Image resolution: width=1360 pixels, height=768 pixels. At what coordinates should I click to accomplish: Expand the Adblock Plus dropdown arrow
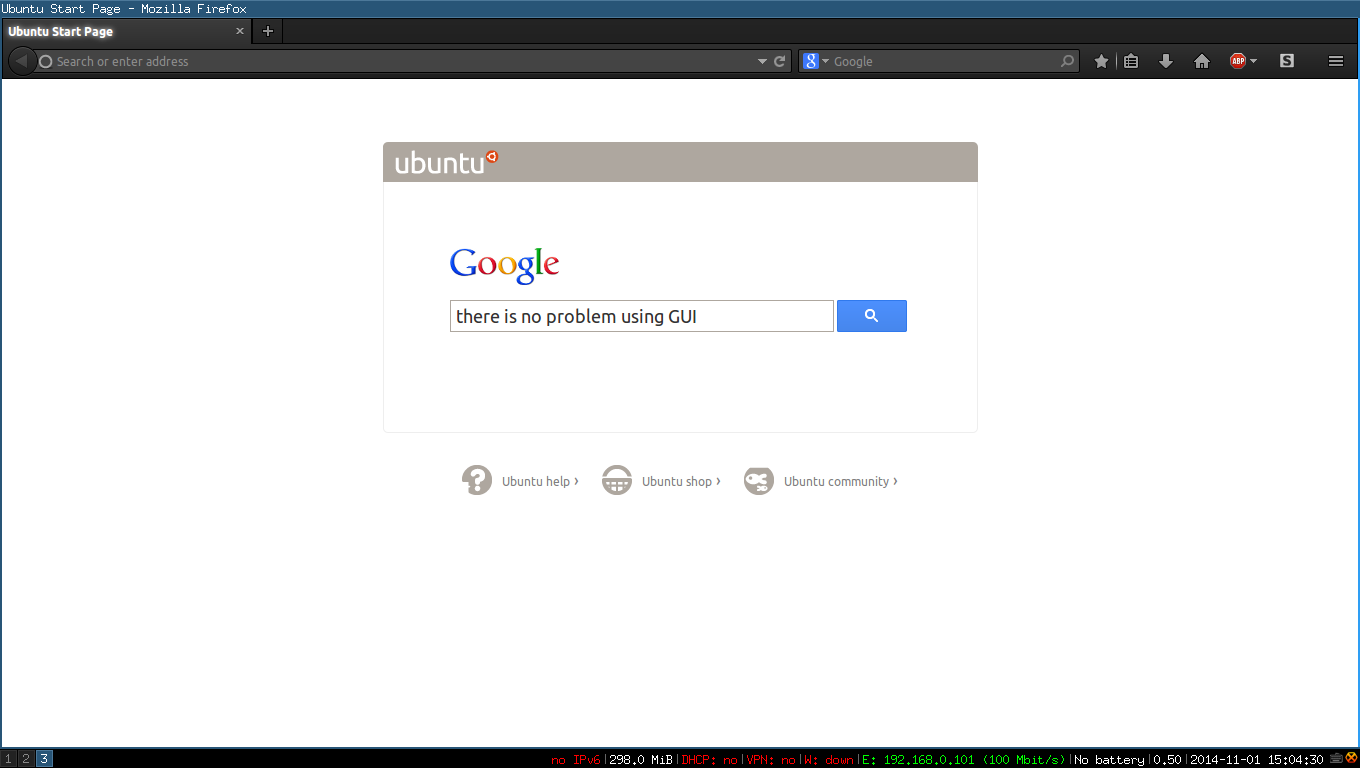coord(1253,62)
